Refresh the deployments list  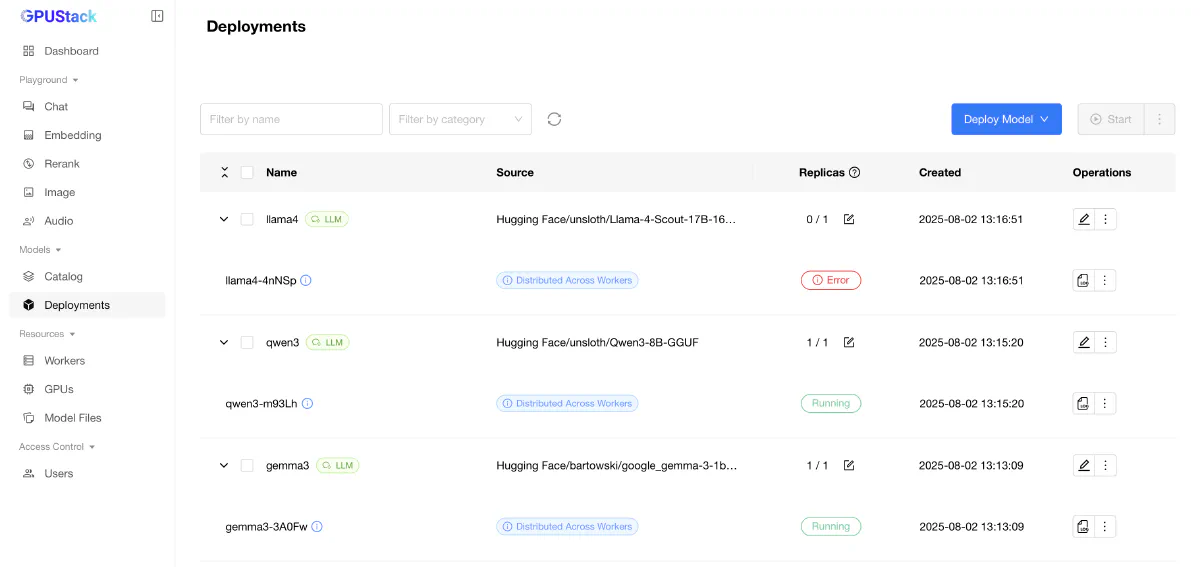554,119
